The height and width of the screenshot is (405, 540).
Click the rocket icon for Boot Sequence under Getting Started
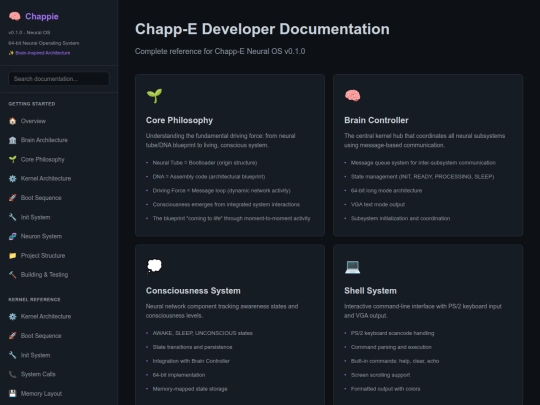13,198
